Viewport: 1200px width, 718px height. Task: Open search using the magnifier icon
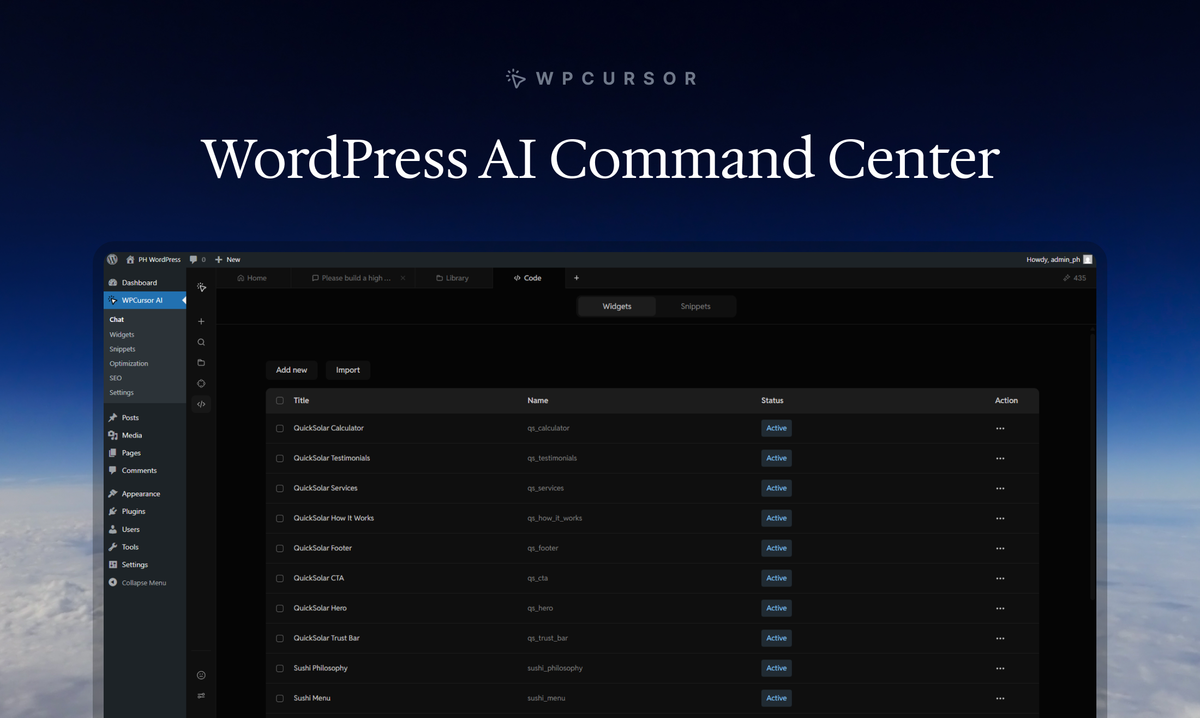(x=201, y=341)
